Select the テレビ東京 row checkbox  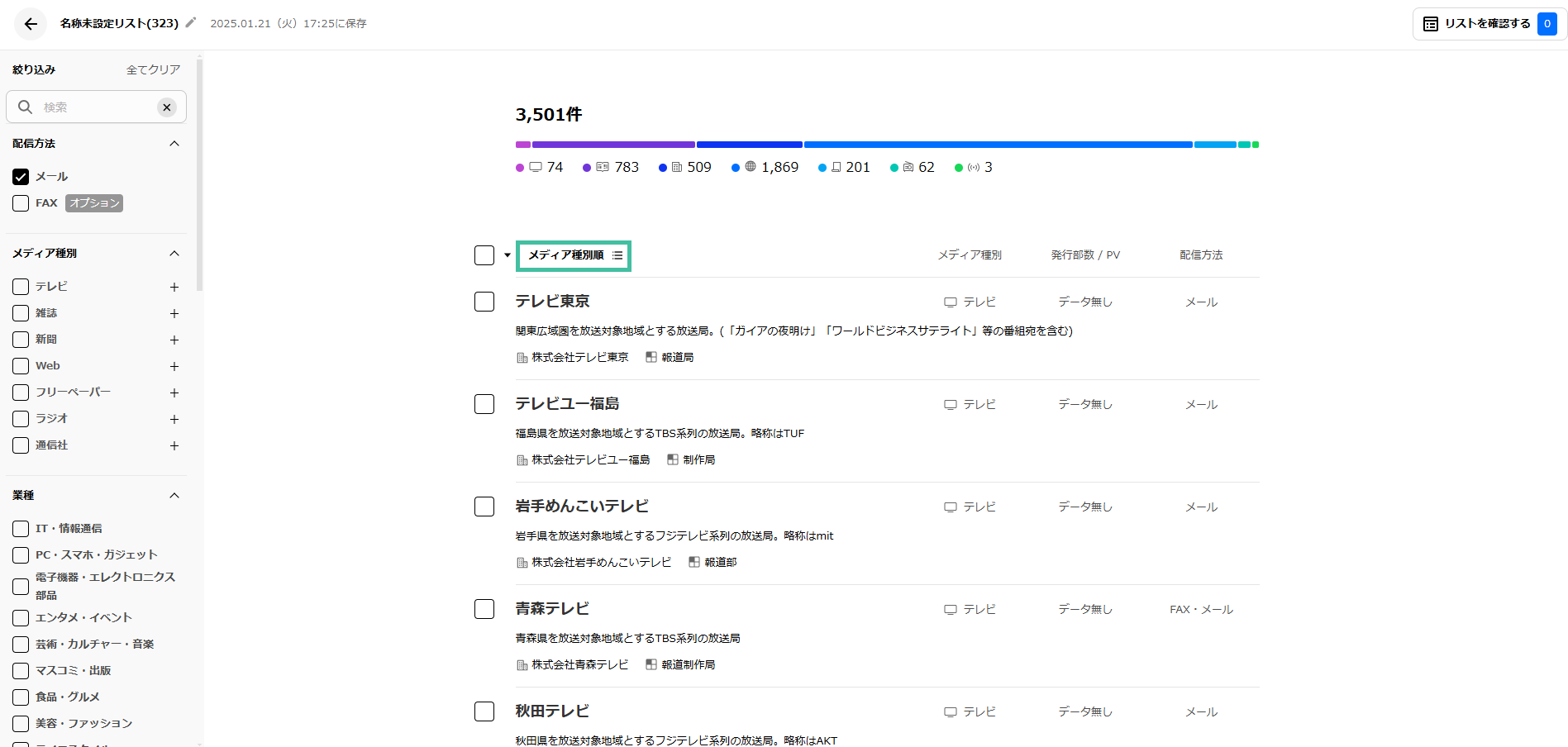click(484, 302)
